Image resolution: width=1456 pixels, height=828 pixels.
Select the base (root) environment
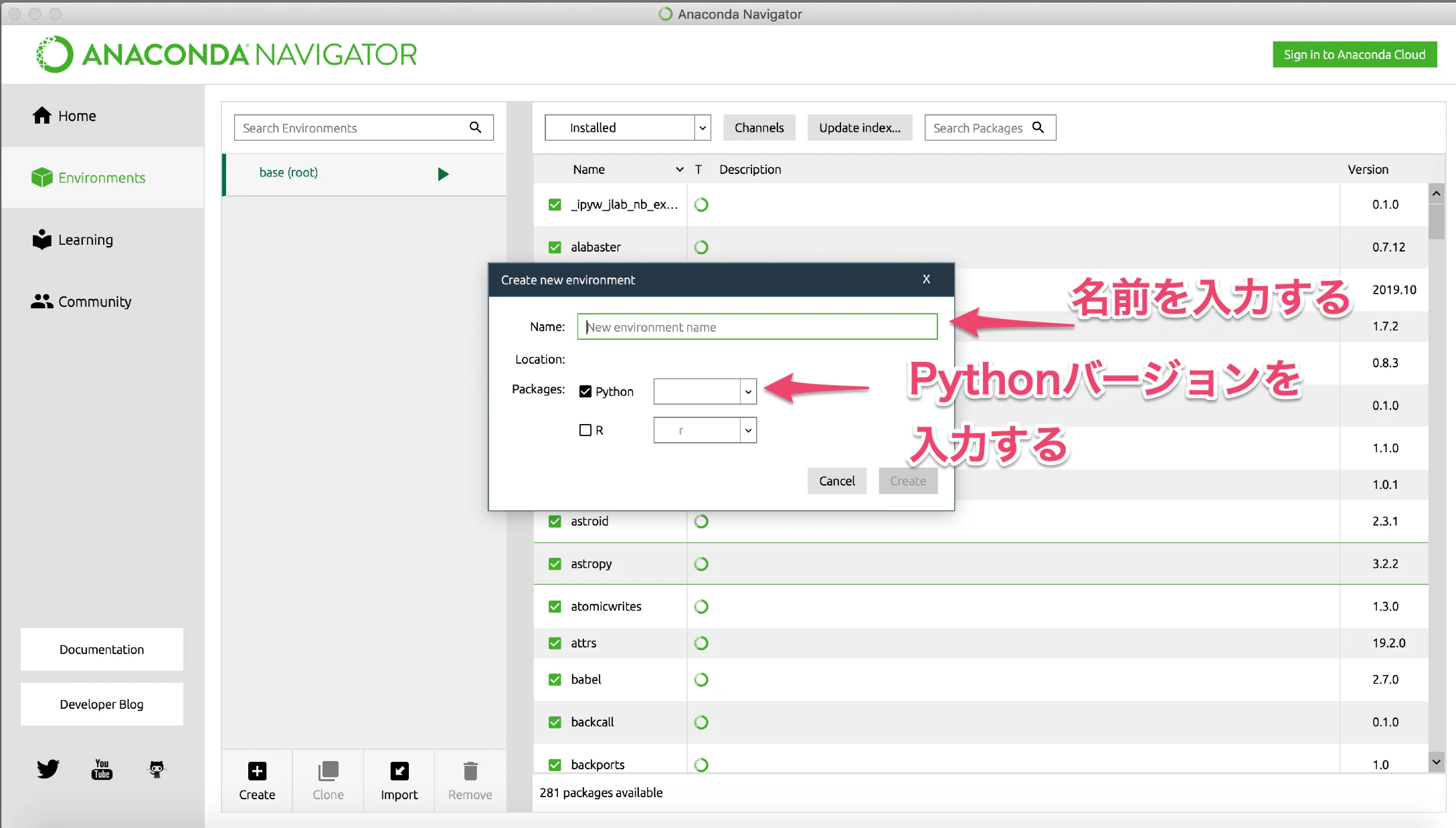pos(365,174)
